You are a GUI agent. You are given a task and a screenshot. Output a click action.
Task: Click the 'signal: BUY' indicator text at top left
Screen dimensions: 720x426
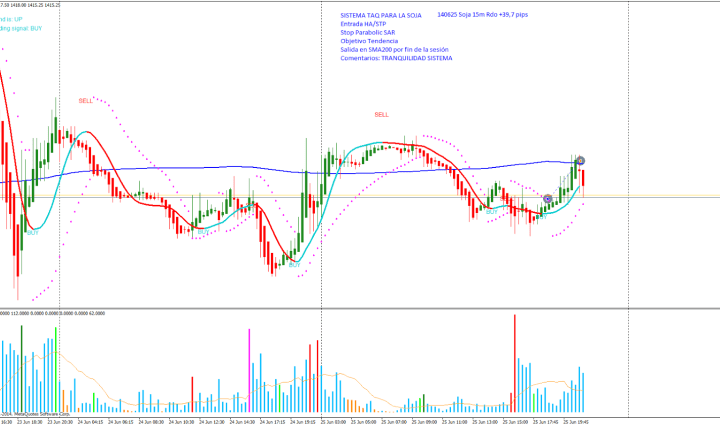(x=21, y=29)
